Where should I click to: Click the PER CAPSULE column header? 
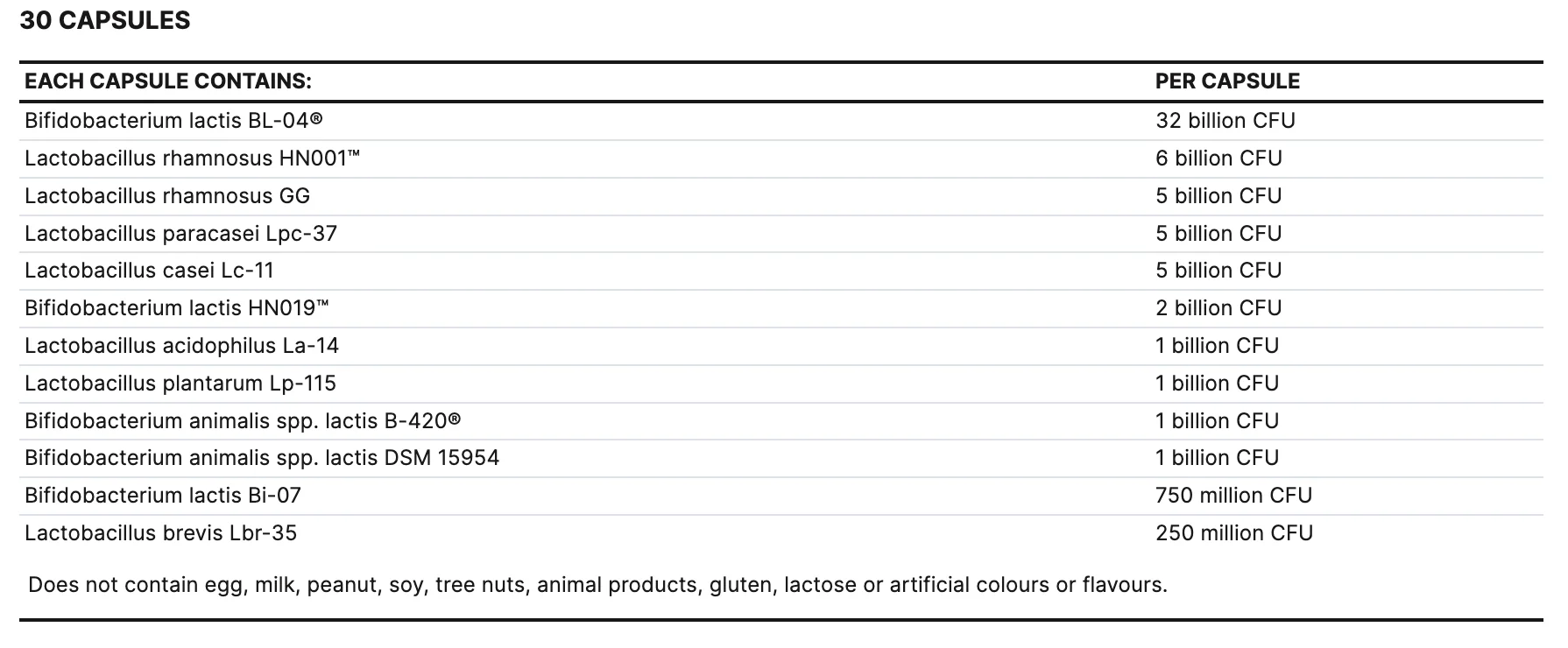click(x=1227, y=81)
